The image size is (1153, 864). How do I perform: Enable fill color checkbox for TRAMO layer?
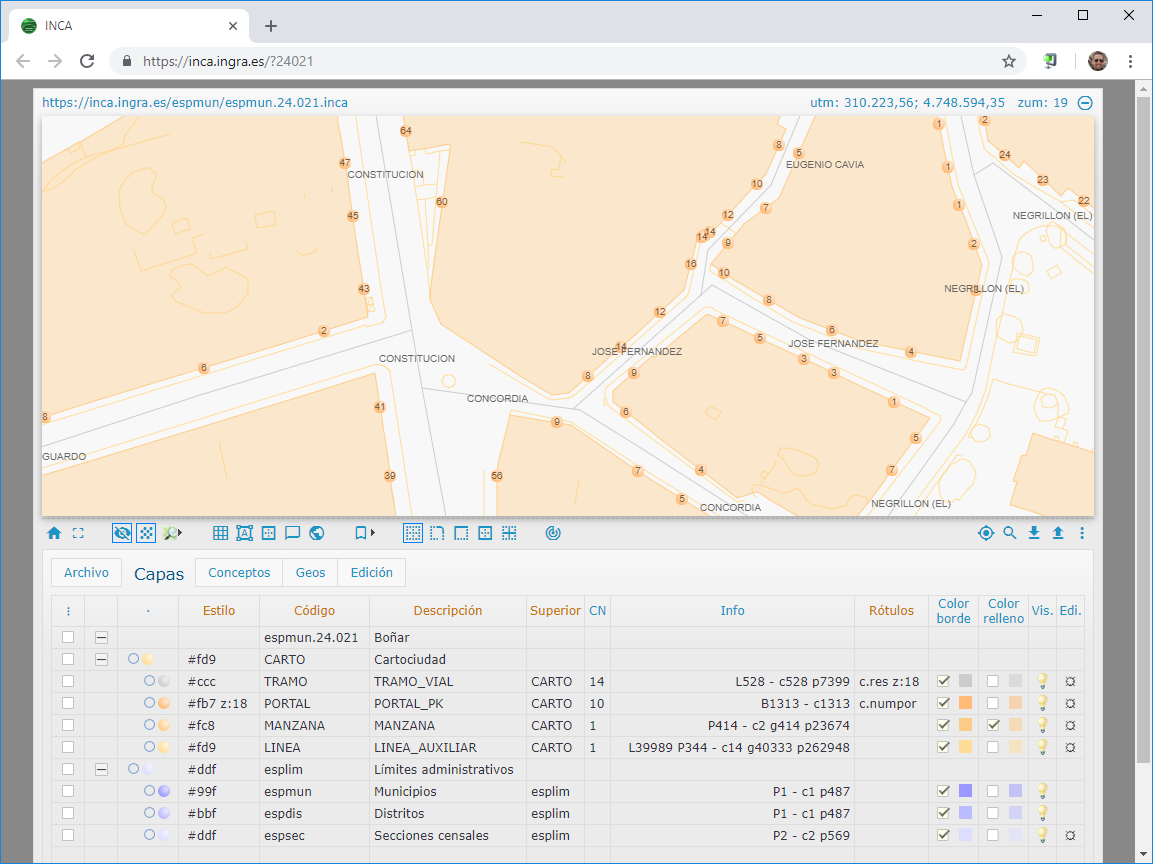coord(993,681)
